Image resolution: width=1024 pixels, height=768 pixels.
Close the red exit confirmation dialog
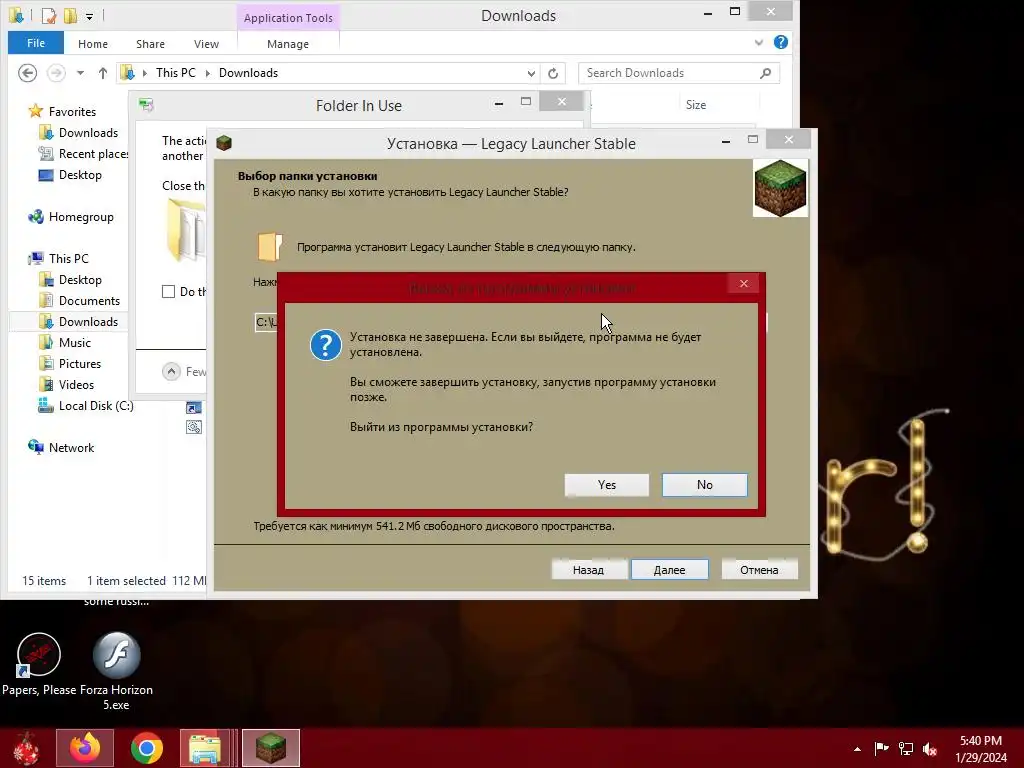tap(744, 283)
